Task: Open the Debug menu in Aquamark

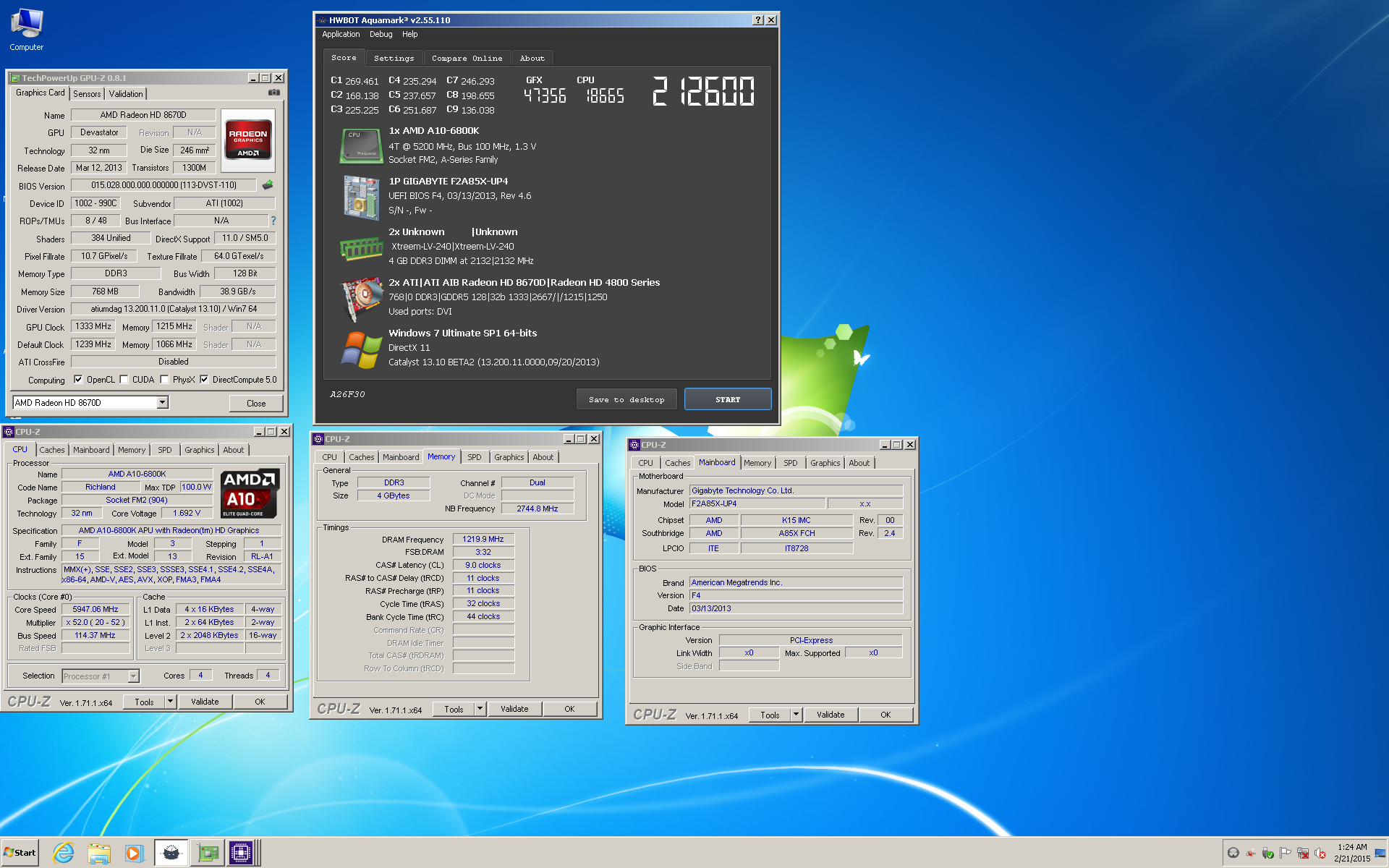Action: pyautogui.click(x=381, y=34)
